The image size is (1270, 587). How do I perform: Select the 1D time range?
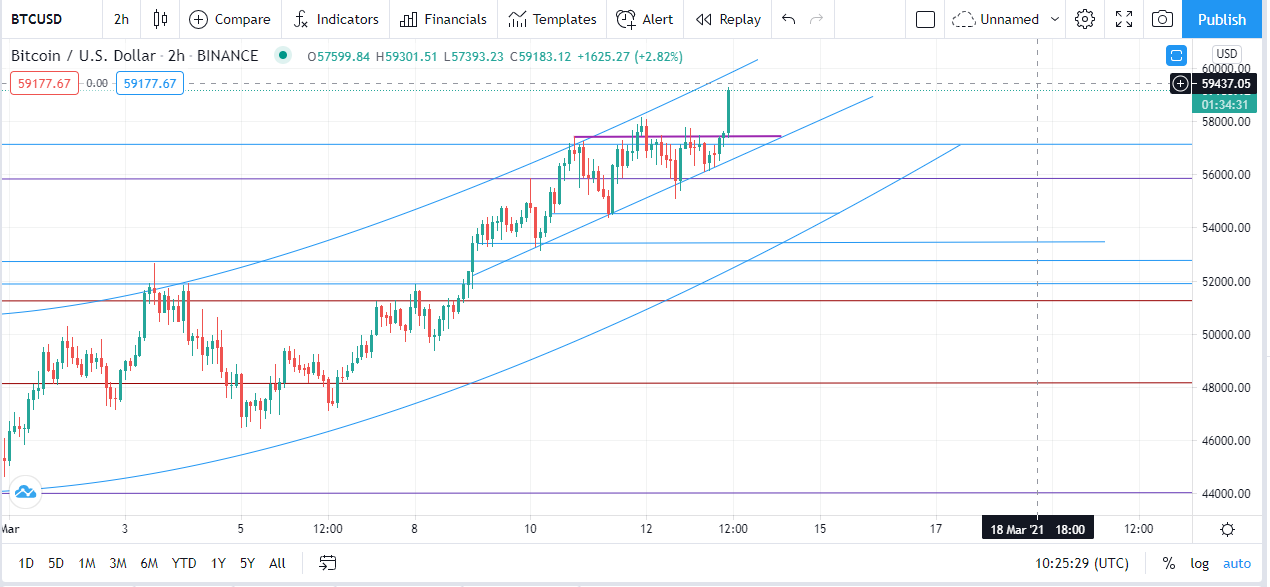click(26, 563)
